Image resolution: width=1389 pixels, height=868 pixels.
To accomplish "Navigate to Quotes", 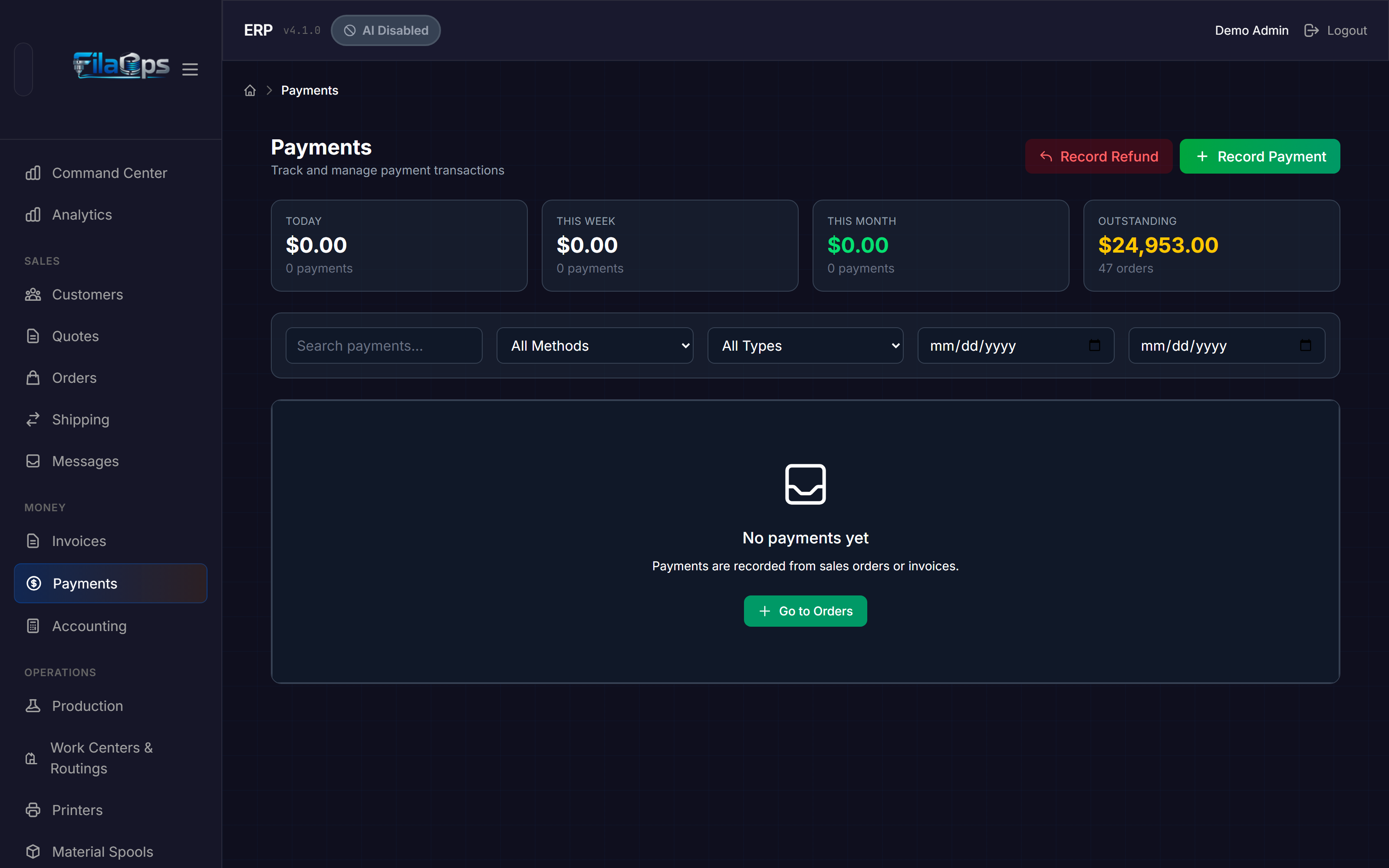I will tap(110, 336).
